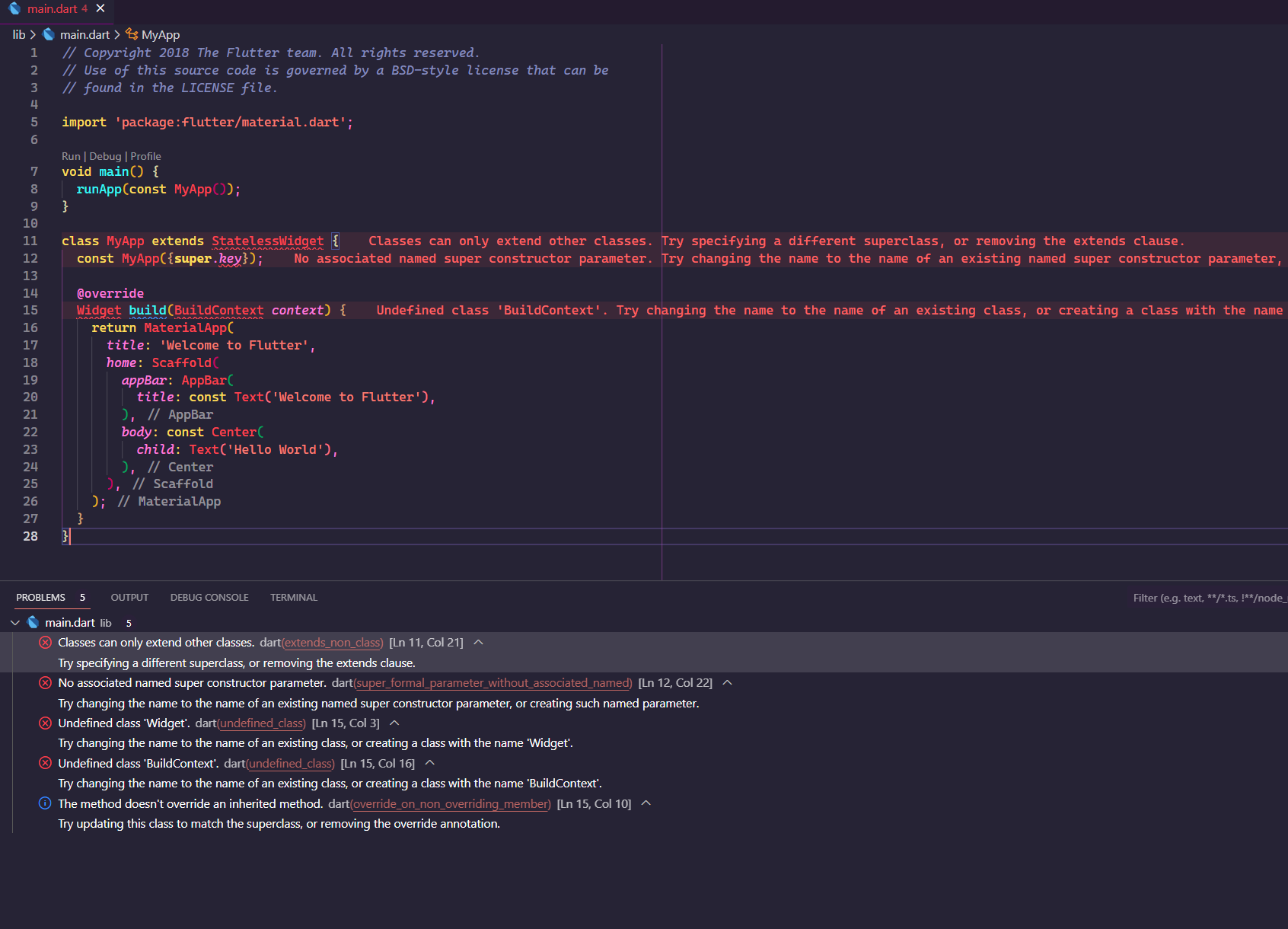Click the import statement on line 5
The width and height of the screenshot is (1288, 929).
[207, 123]
